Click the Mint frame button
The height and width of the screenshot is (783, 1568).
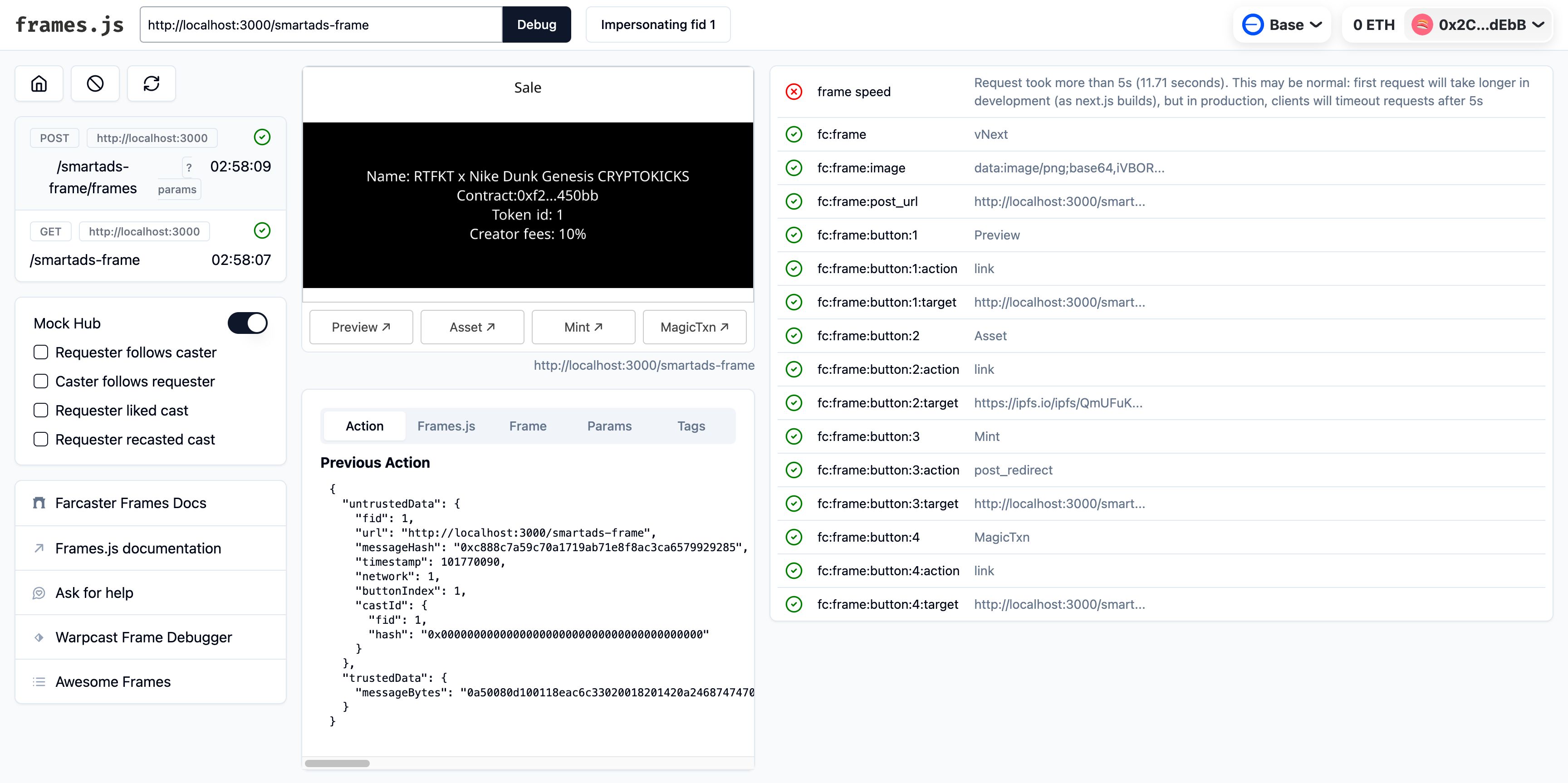(583, 328)
